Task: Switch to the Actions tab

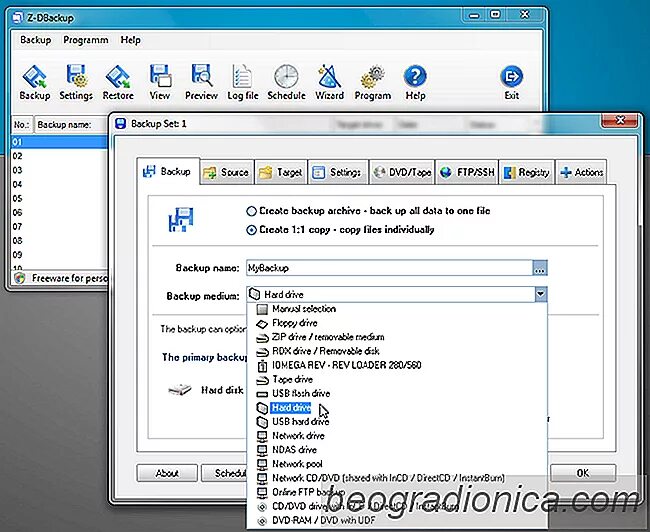Action: [581, 172]
